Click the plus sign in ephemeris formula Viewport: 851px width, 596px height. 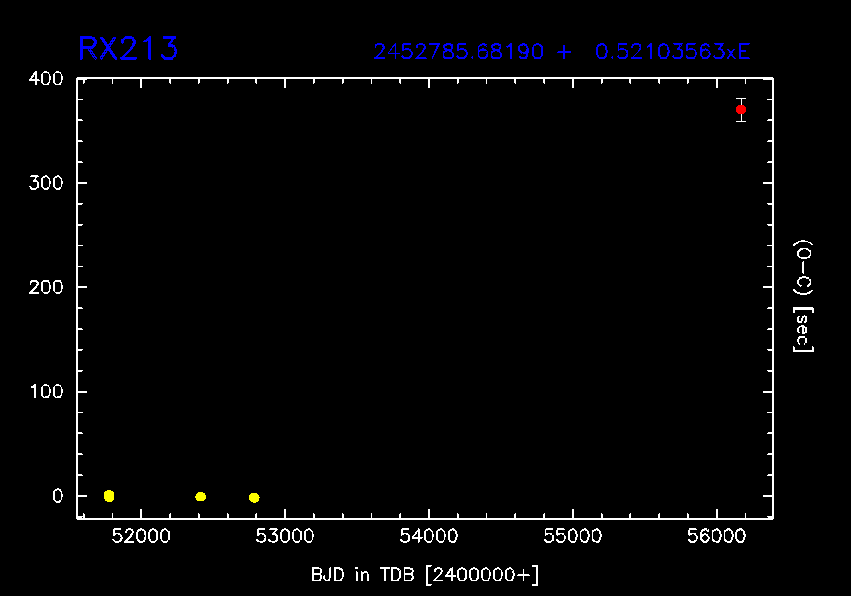565,52
